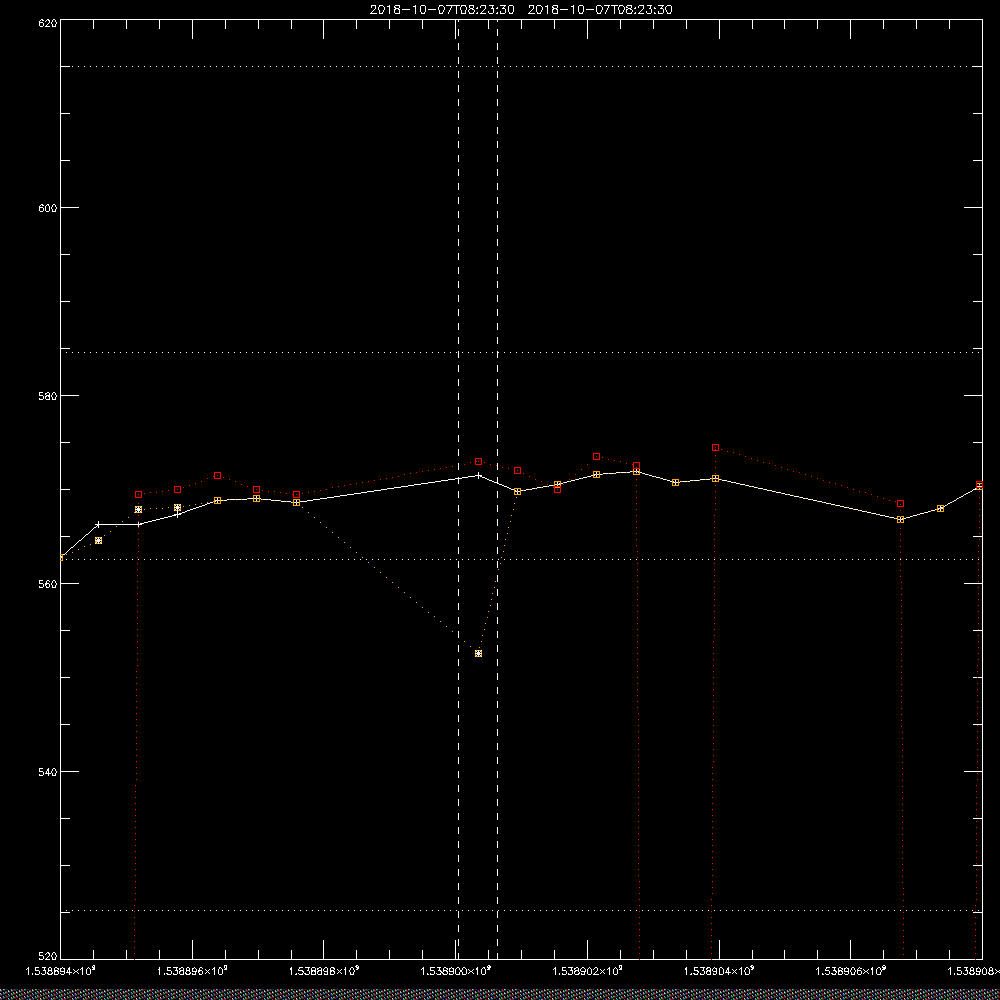The image size is (1000, 1000).
Task: Click x-axis label 1.538896×10⁹
Action: 193,971
